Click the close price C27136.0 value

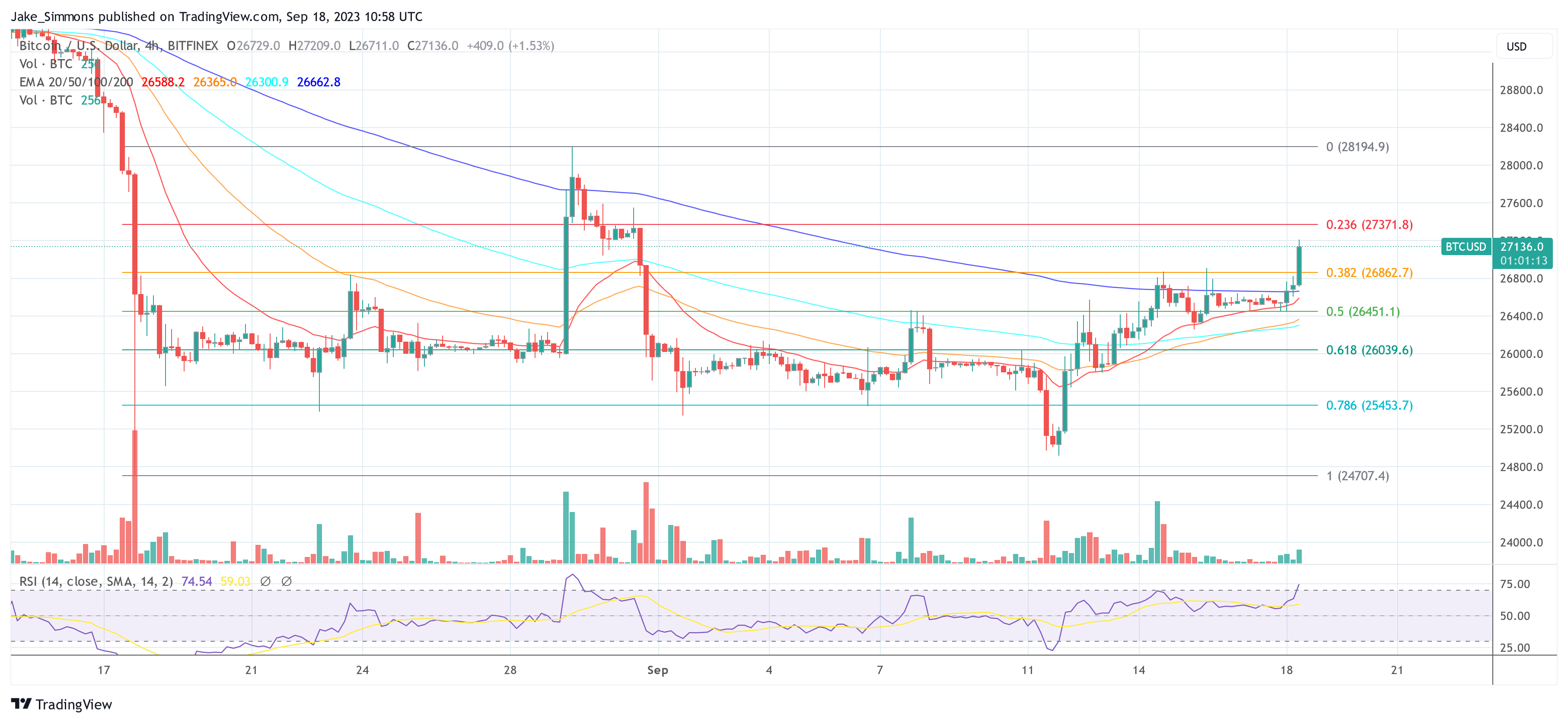[x=433, y=46]
